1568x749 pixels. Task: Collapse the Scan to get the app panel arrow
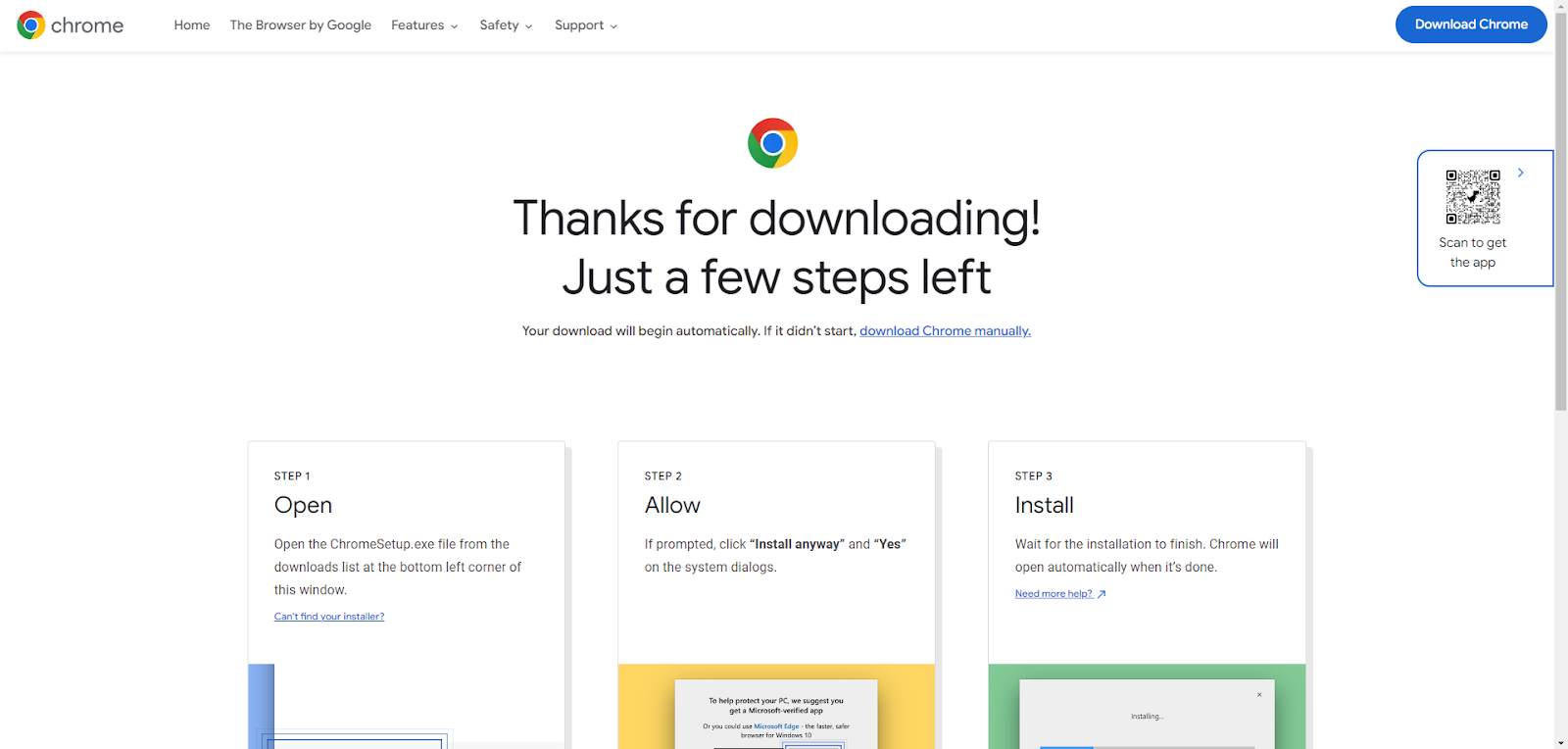pos(1521,173)
